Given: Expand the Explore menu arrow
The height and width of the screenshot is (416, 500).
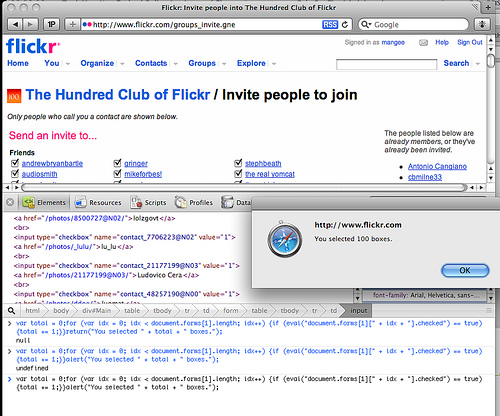Looking at the screenshot, I should pos(274,64).
